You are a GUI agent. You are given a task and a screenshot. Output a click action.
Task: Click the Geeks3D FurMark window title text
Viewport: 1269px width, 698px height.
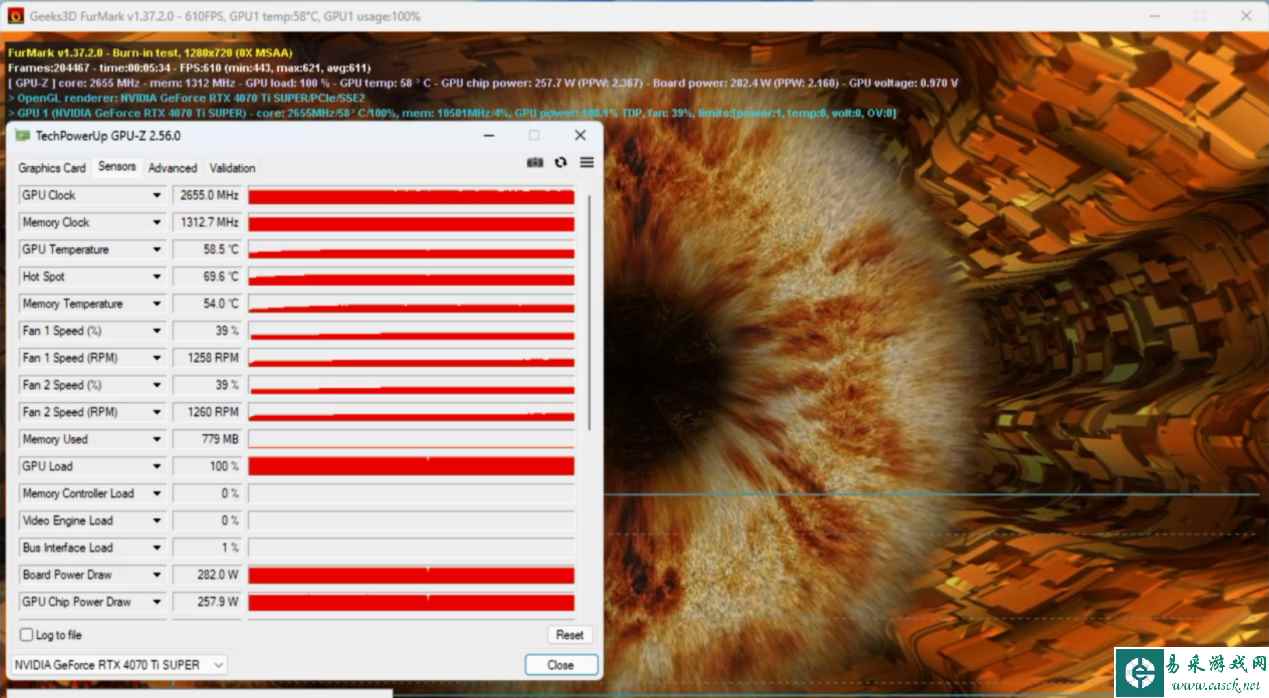[225, 16]
